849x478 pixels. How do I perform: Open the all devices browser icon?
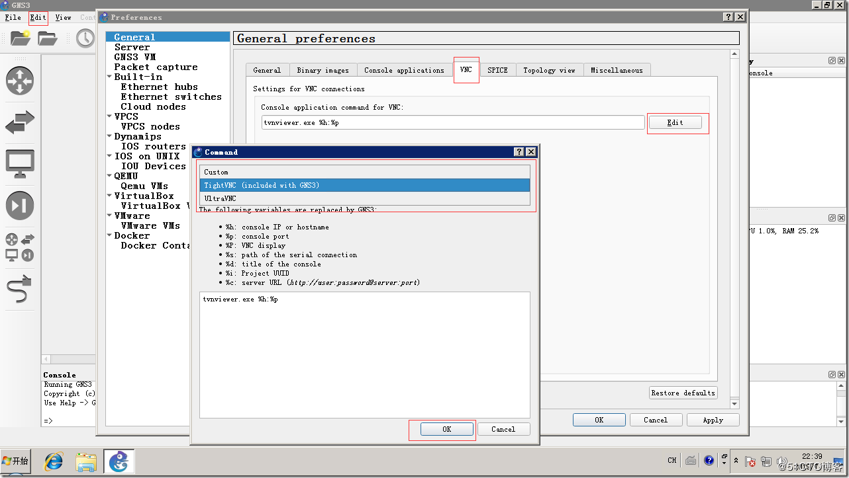pyautogui.click(x=20, y=247)
